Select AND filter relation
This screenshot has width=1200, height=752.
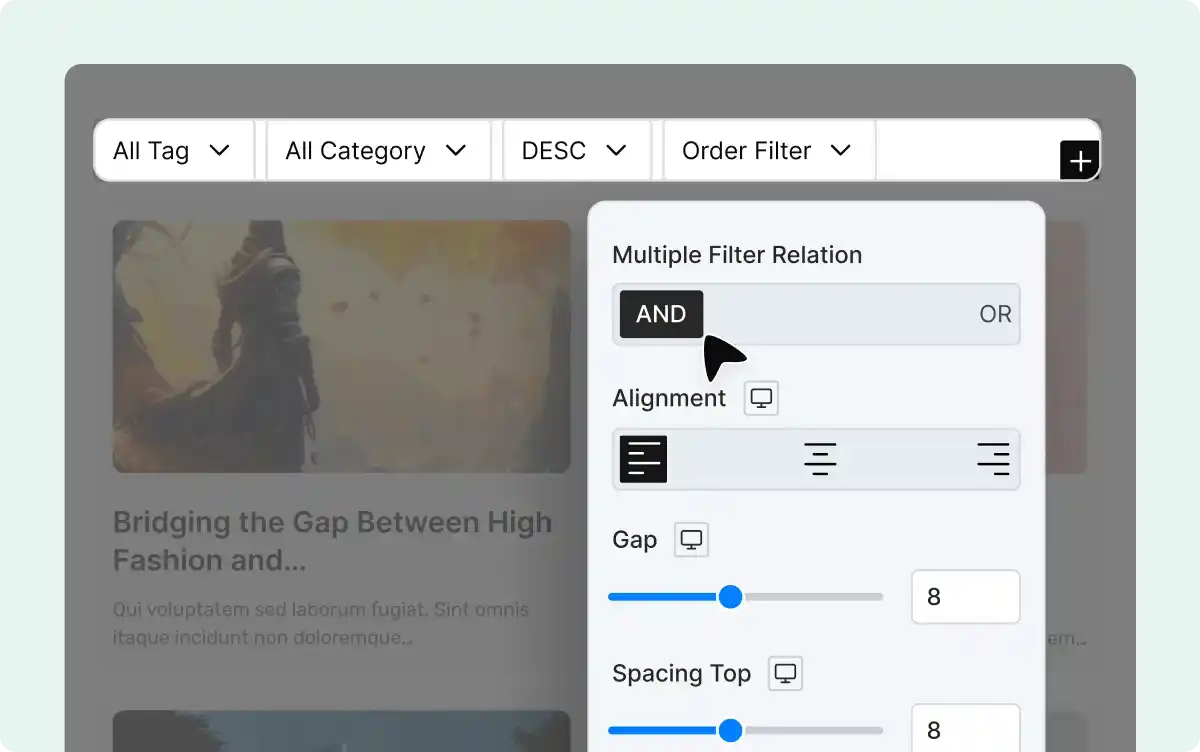pos(661,314)
